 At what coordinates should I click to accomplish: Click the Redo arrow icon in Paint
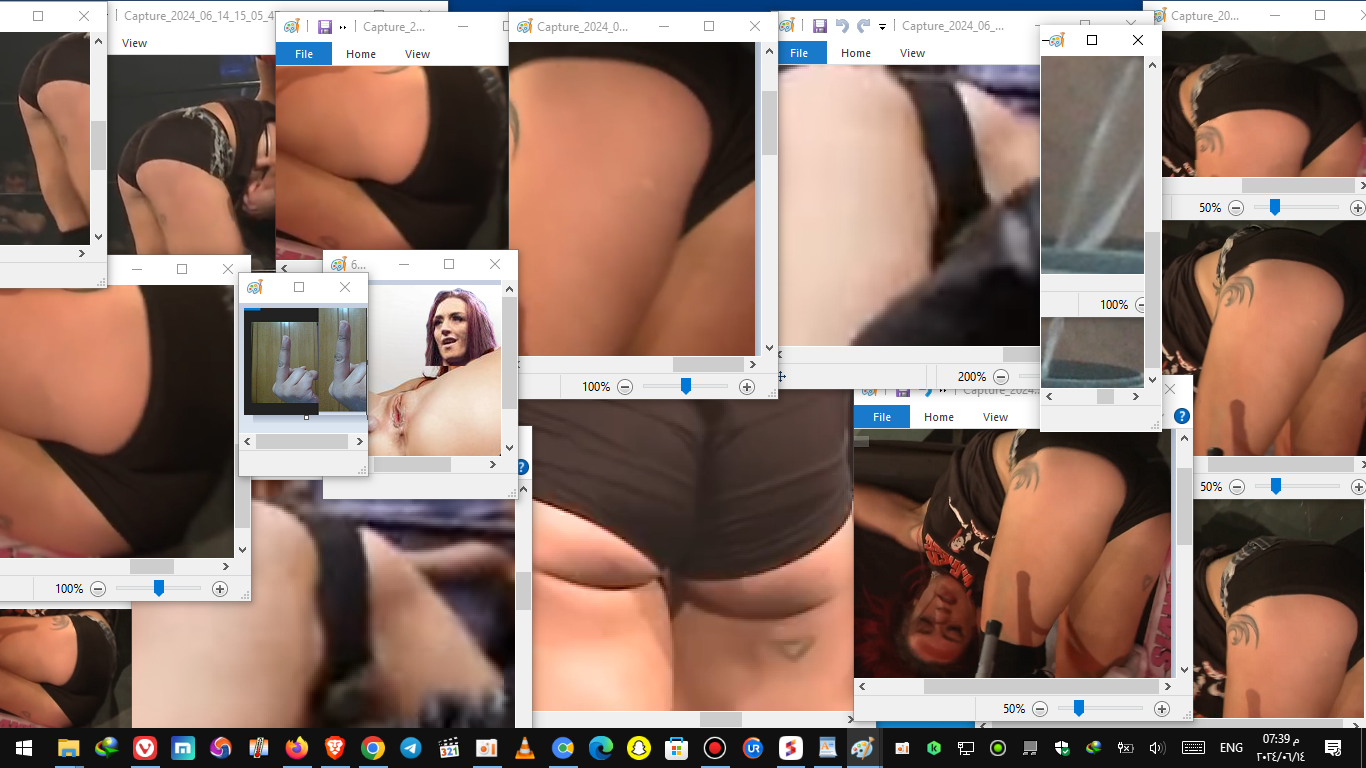pos(862,26)
